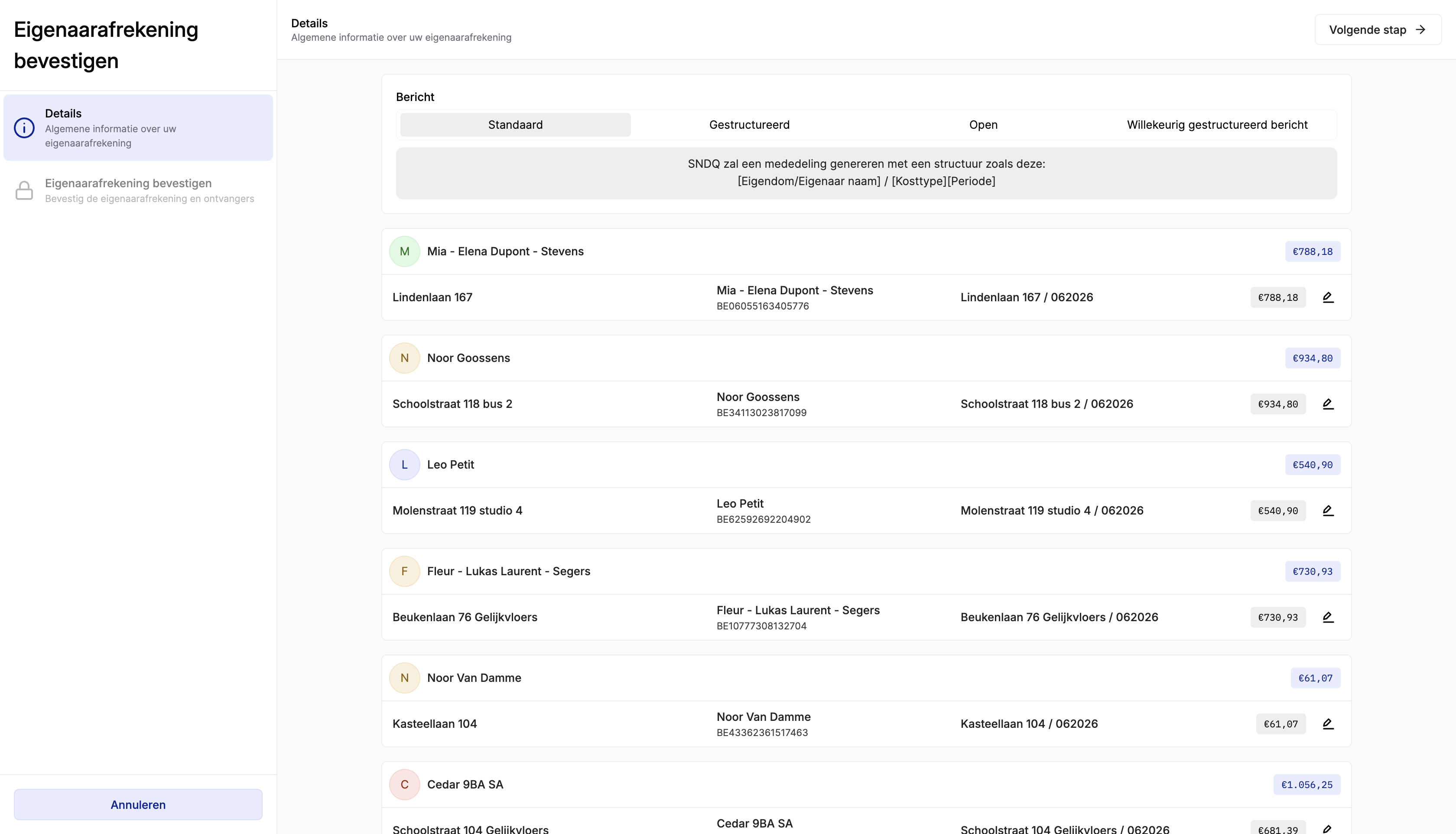Open the Eigenaarafrekening bevestigen sidebar step
Screen dimensions: 1456x834
coord(138,190)
